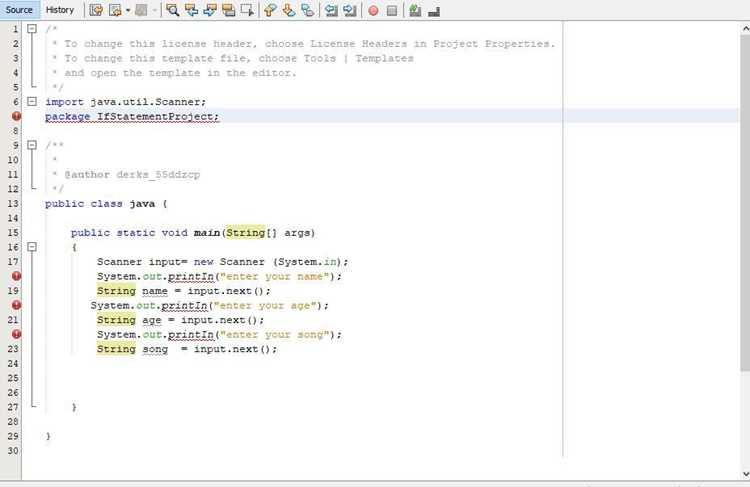The image size is (750, 487).
Task: Click "package IfStatementProject;" underlined text
Action: click(x=132, y=117)
